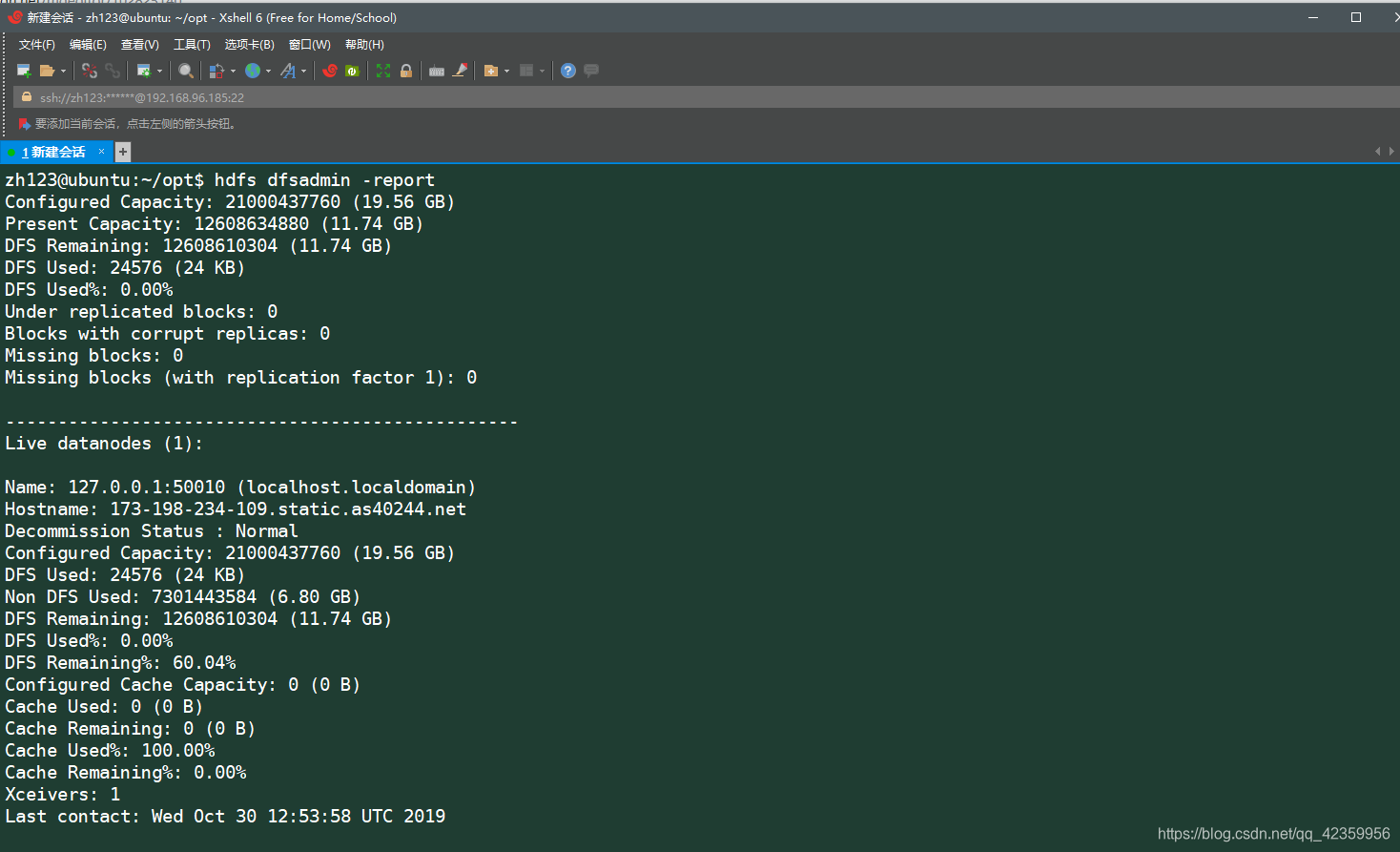Click 'DFS Remaining%: 60.04%' line
1400x852 pixels.
point(120,663)
